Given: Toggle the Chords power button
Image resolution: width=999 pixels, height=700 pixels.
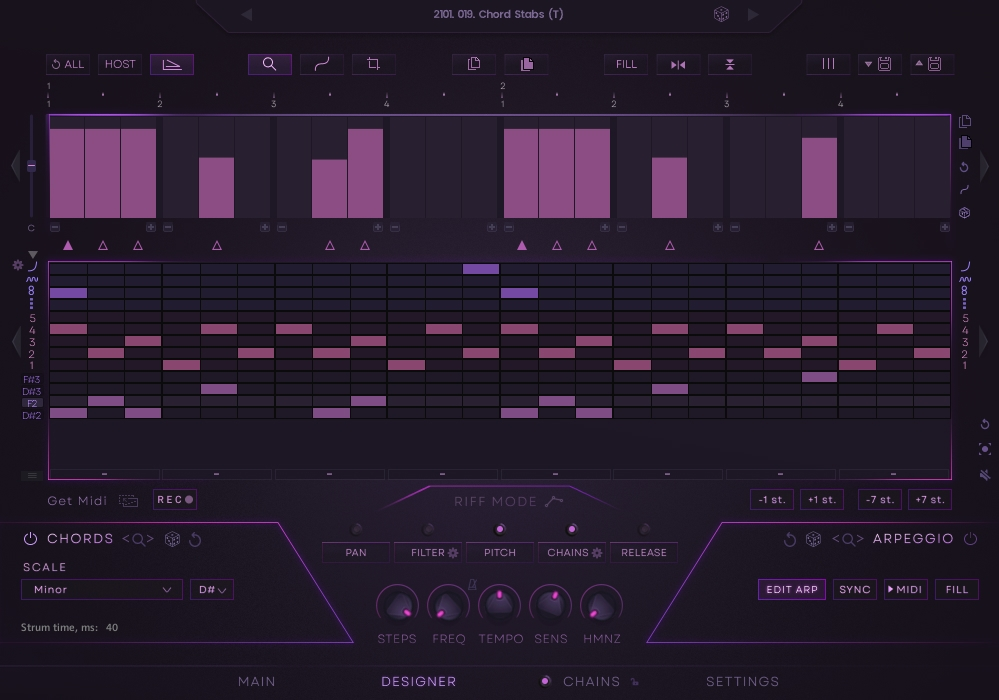Looking at the screenshot, I should click(30, 539).
